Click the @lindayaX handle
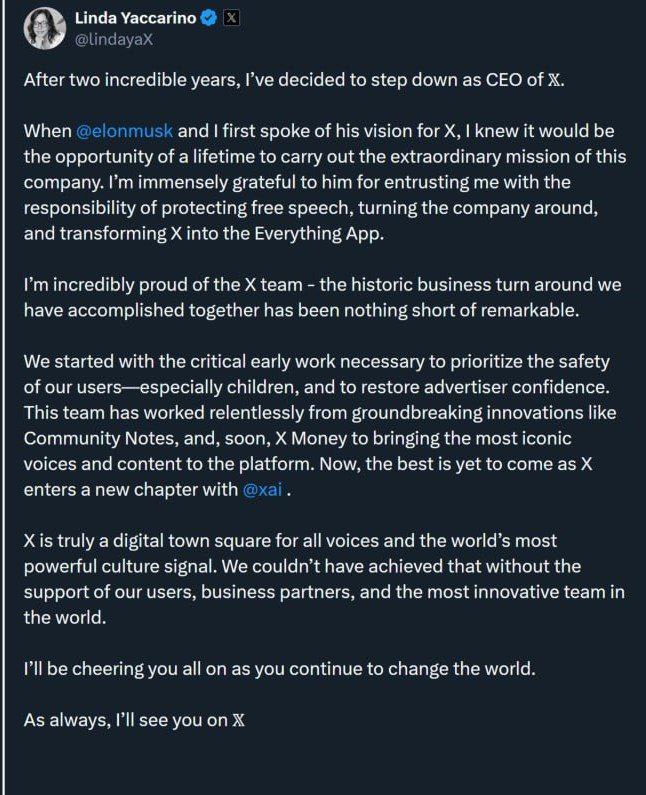646x795 pixels. [x=114, y=39]
